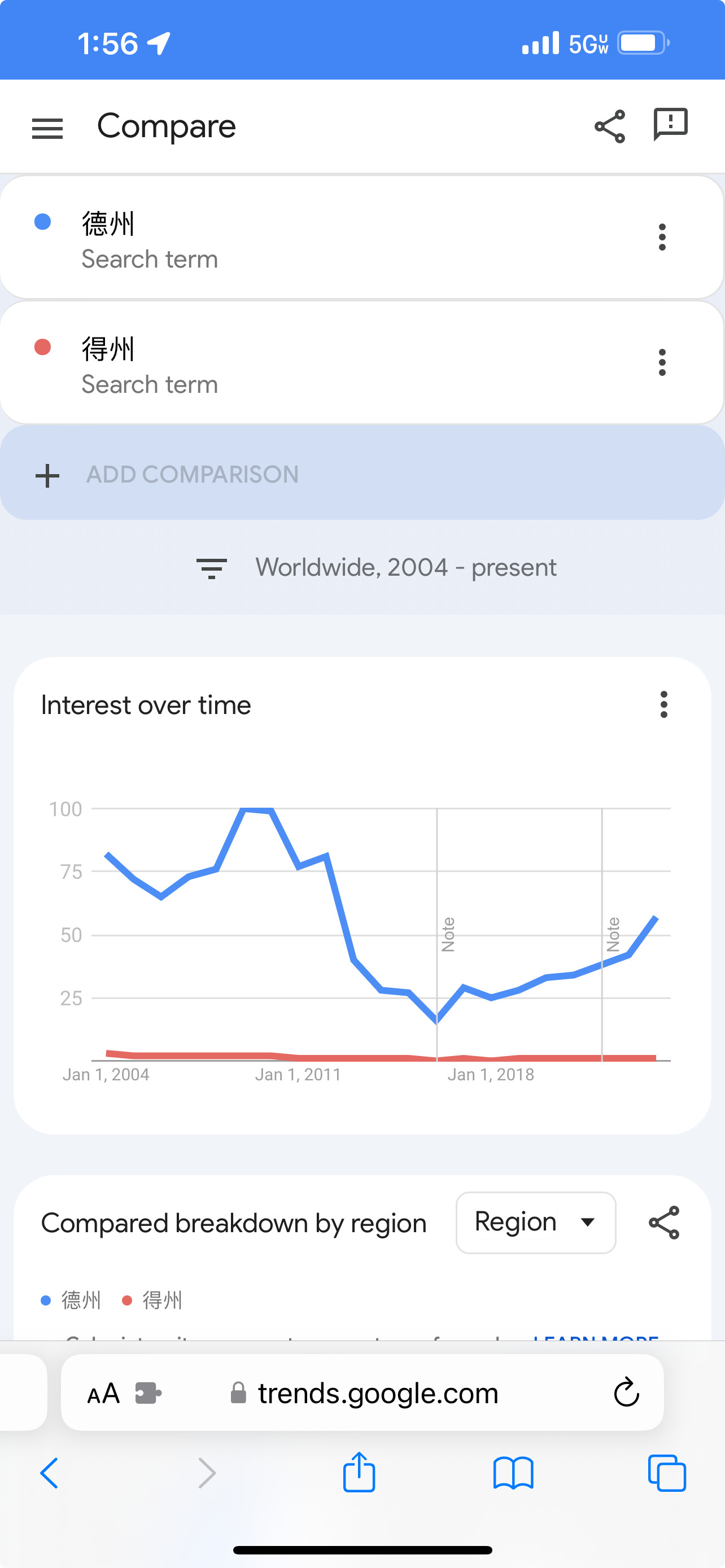Tap the blue dot beside 德州
Viewport: 725px width, 1568px height.
(x=42, y=222)
